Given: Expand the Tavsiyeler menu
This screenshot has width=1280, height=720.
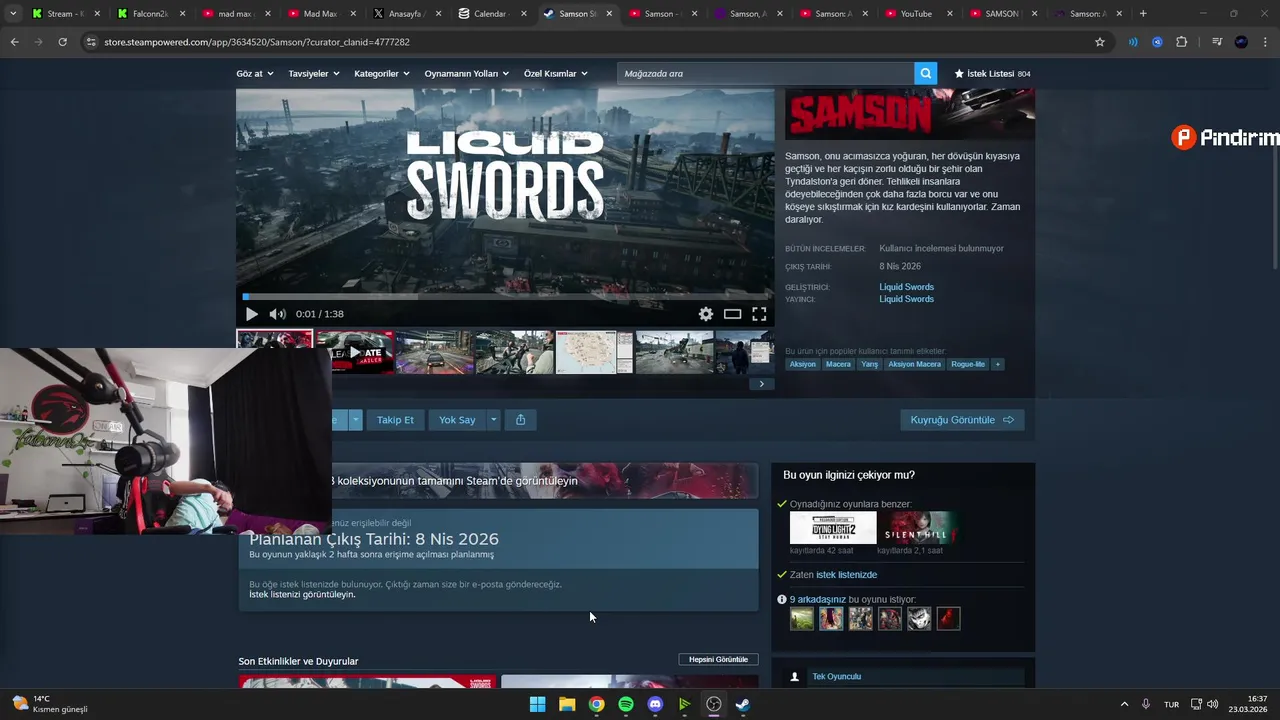Looking at the screenshot, I should (314, 74).
